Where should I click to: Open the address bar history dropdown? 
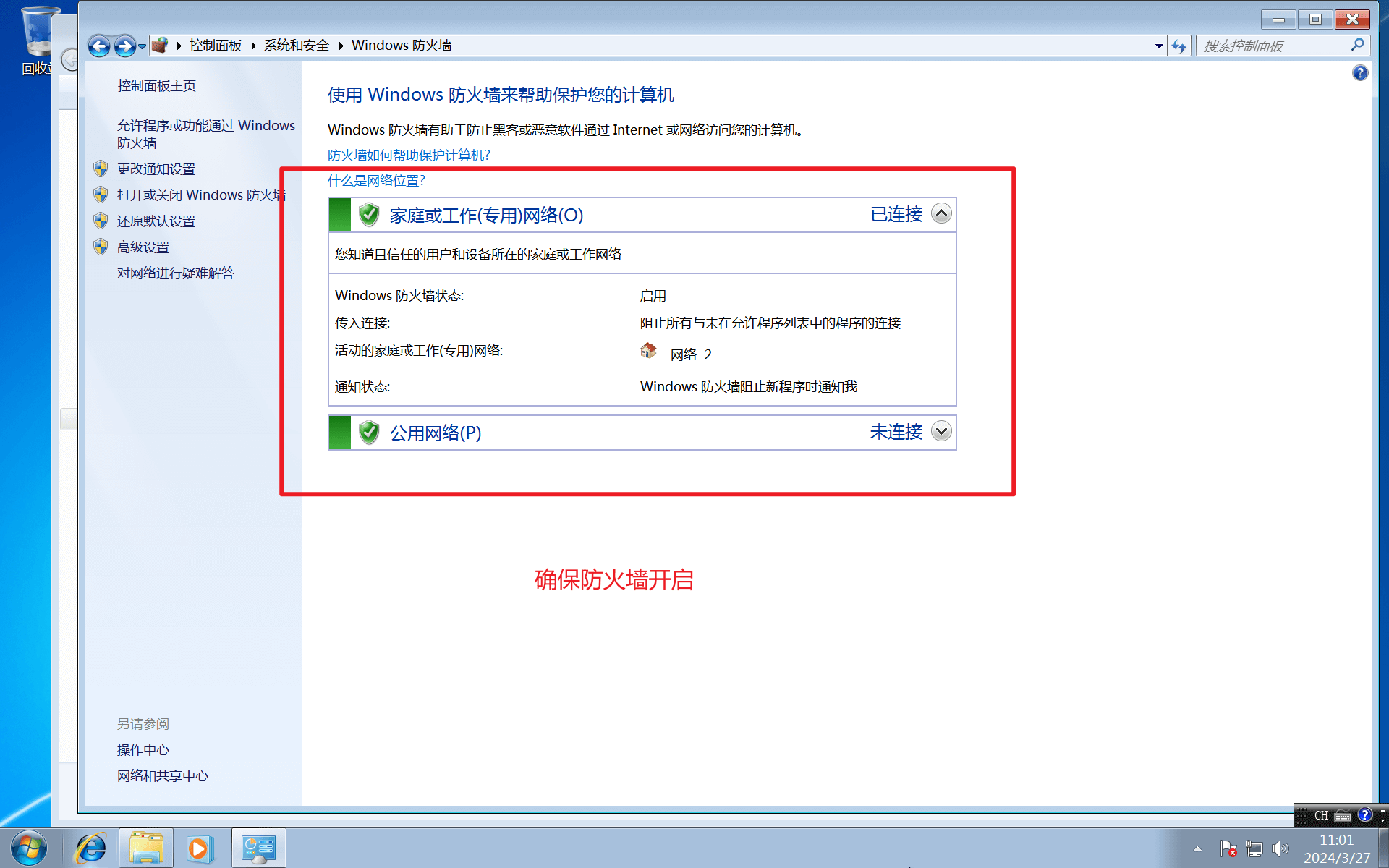pyautogui.click(x=1159, y=46)
